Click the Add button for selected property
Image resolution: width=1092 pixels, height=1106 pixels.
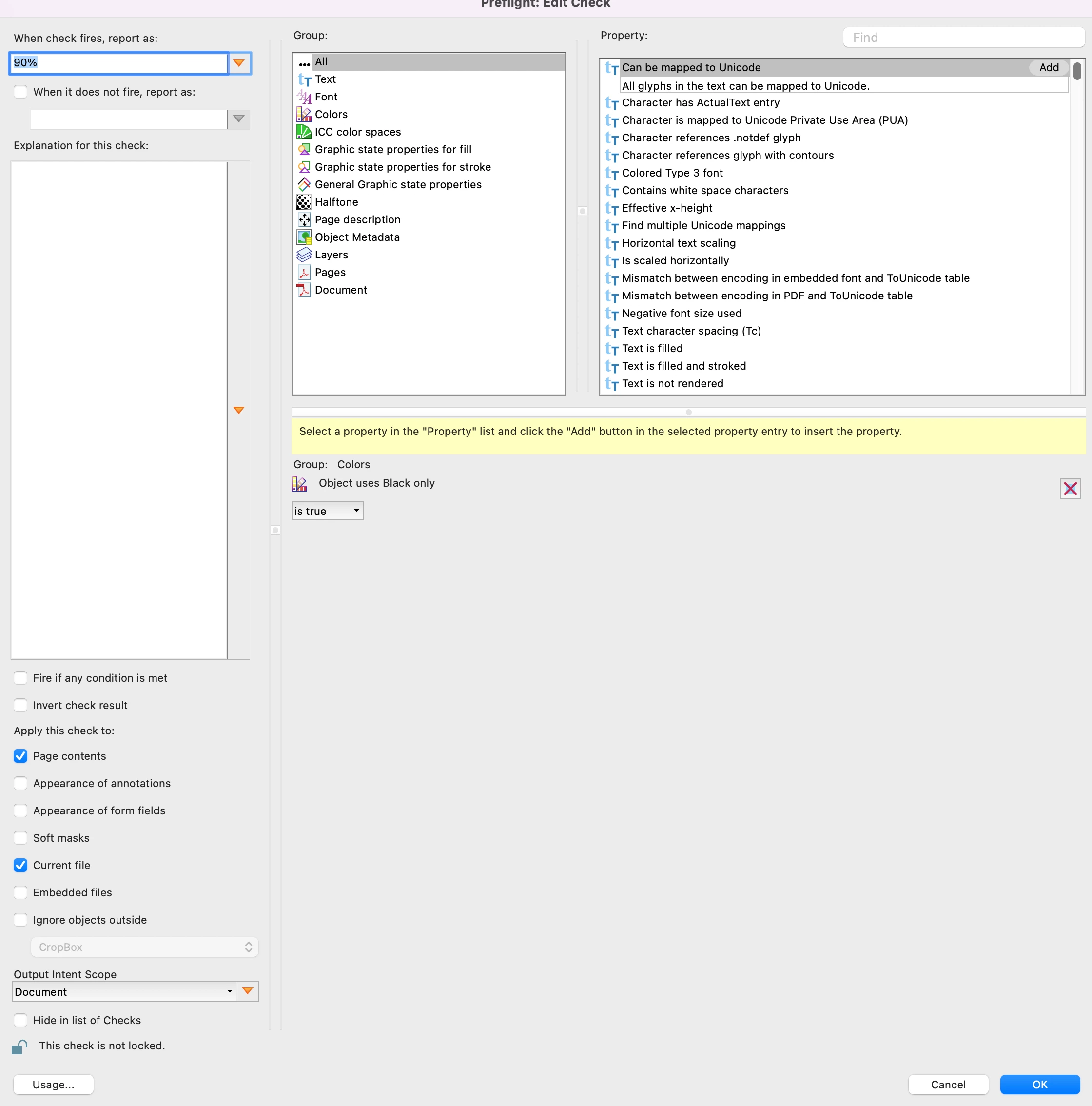(1049, 68)
